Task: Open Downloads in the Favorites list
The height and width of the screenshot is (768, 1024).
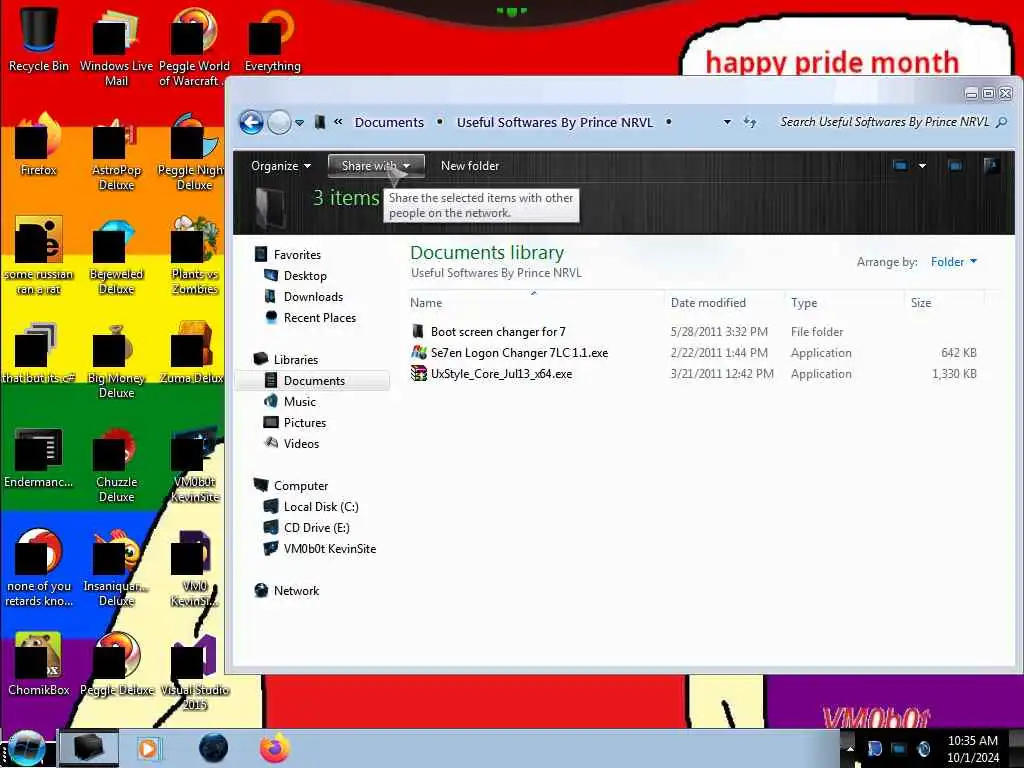Action: 313,296
